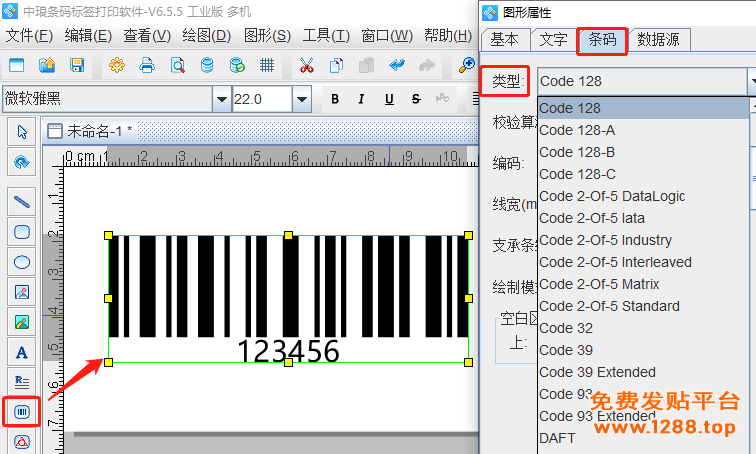Screen dimensions: 756x454
Task: Choose Code 2-Of-5 Standard option
Action: click(644, 306)
